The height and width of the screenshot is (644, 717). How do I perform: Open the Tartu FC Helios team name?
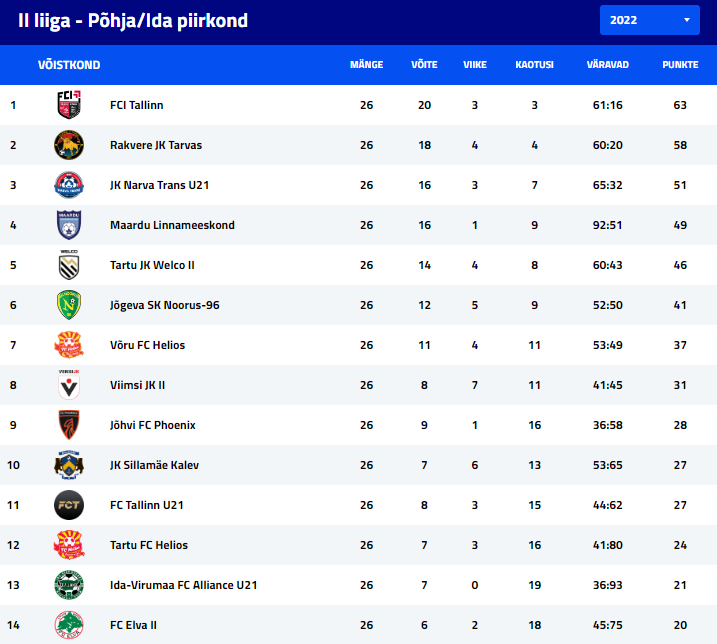click(149, 545)
